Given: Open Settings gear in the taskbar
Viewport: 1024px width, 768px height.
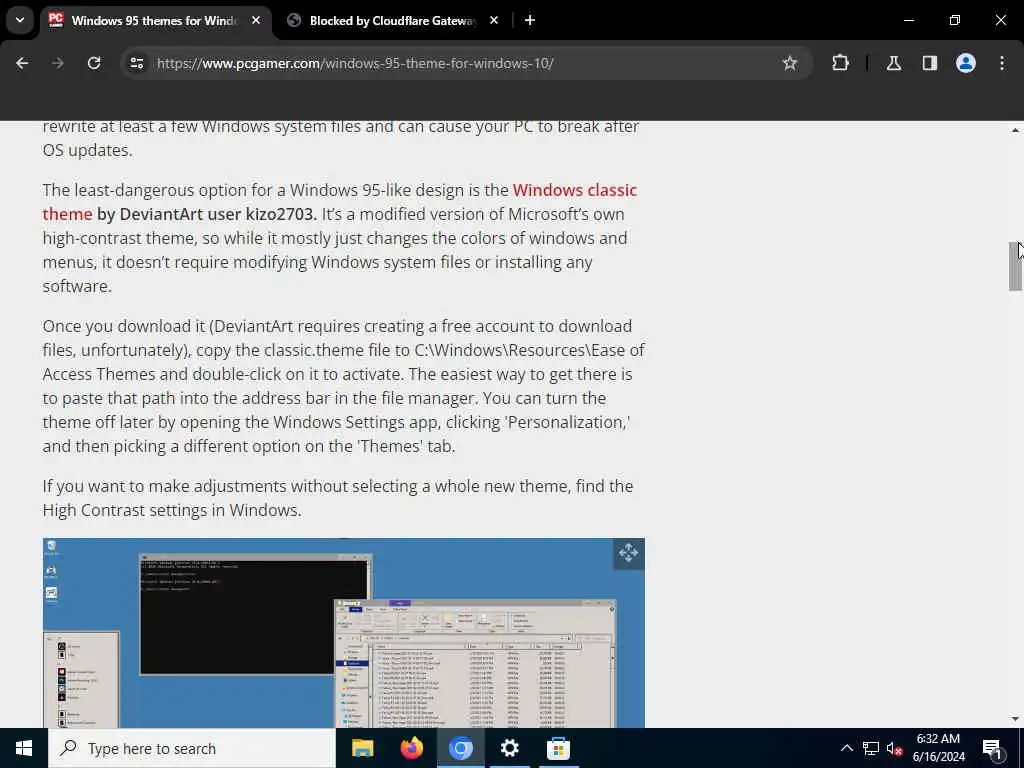Looking at the screenshot, I should 509,748.
